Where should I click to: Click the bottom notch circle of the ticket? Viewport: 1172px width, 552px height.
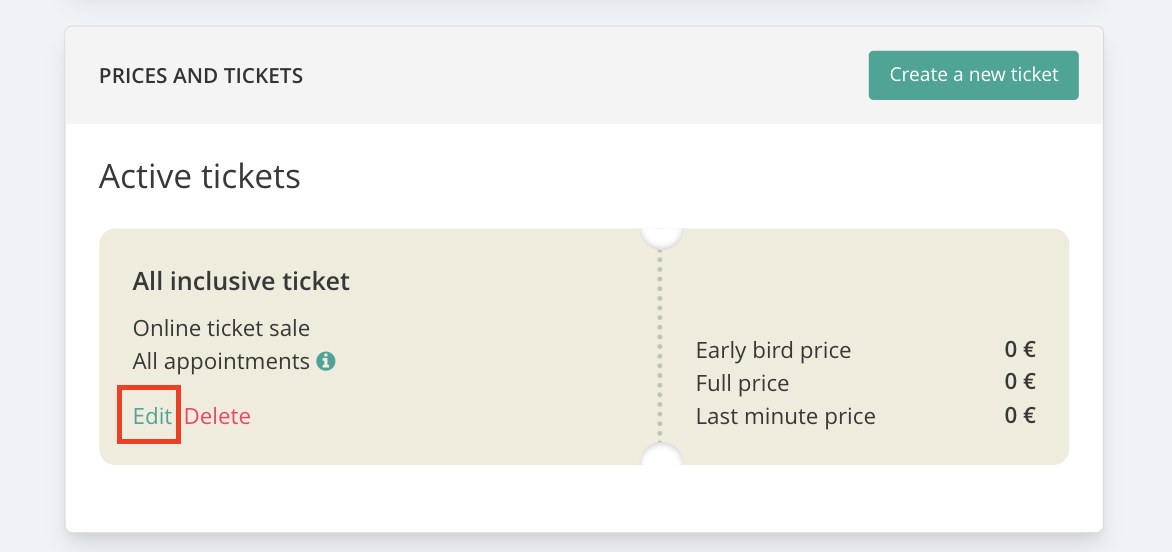point(661,455)
